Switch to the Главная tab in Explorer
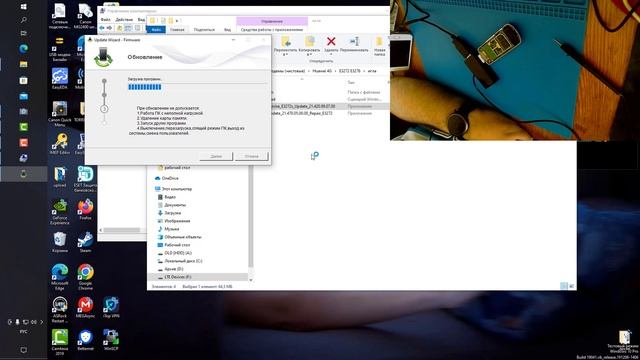The image size is (640, 360). [x=177, y=30]
